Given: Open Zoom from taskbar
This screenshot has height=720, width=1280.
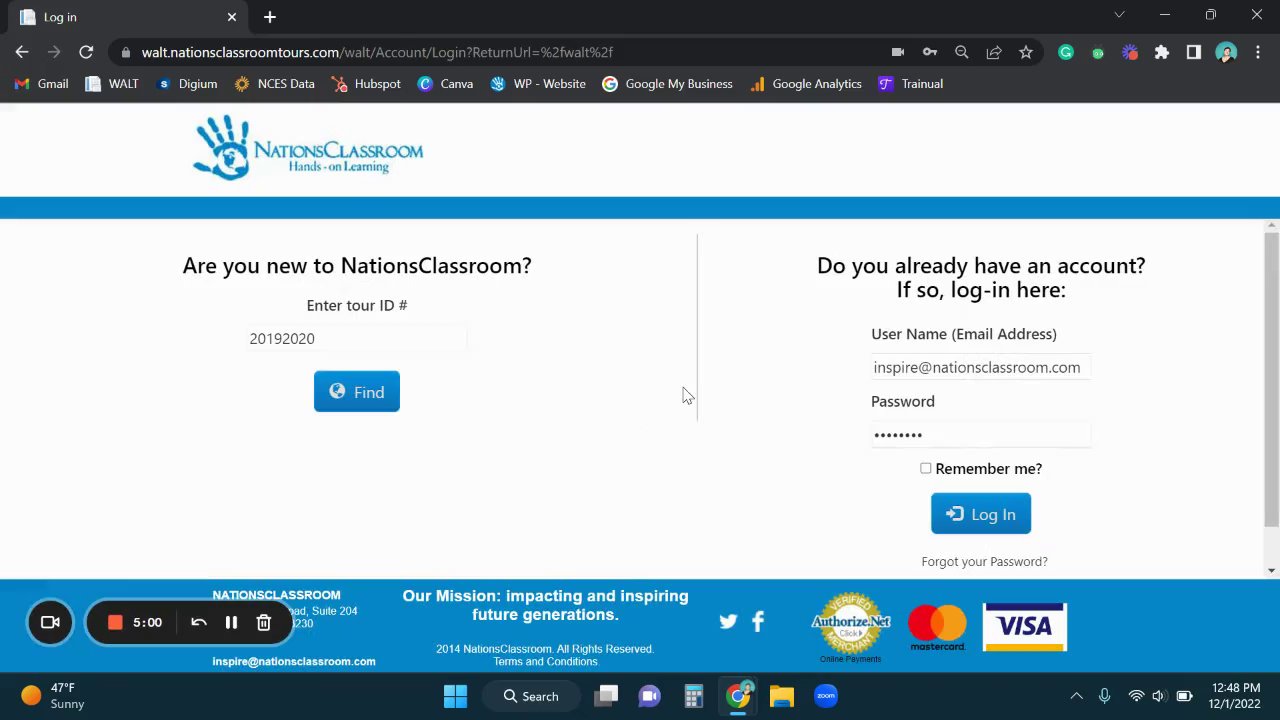Looking at the screenshot, I should coord(826,696).
